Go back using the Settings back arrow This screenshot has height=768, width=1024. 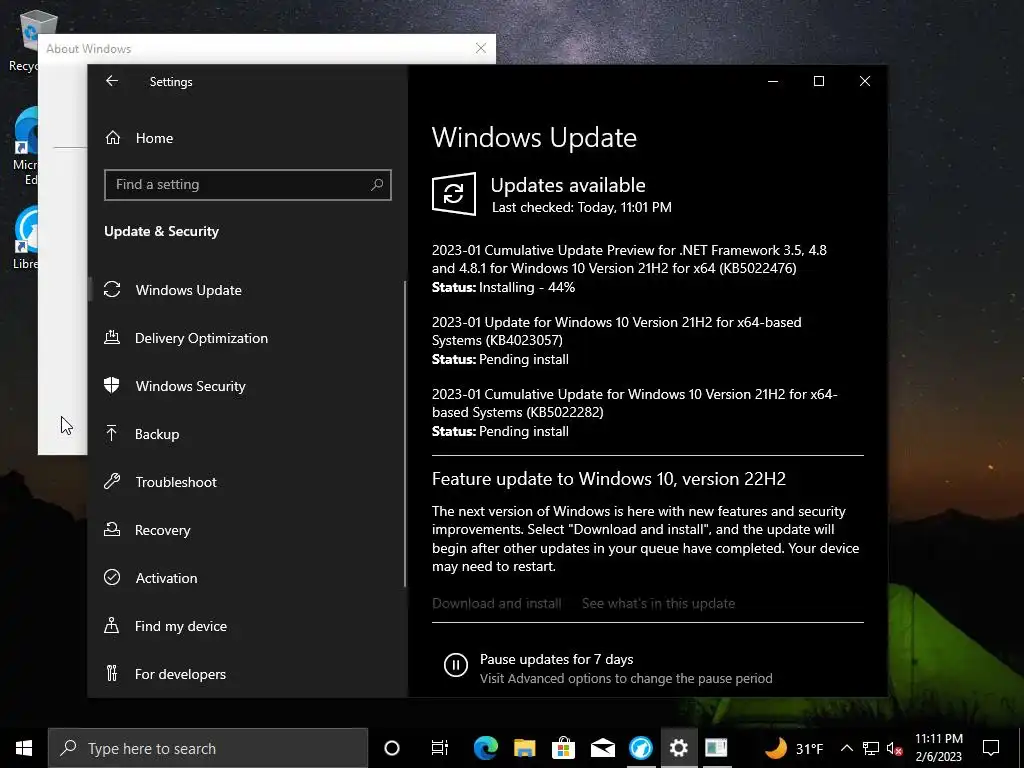[112, 81]
